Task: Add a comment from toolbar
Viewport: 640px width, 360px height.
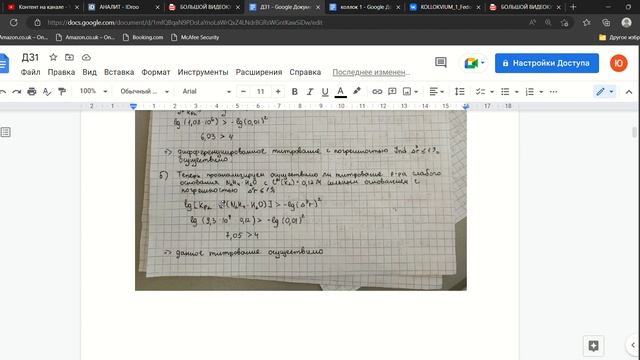Action: coord(392,92)
